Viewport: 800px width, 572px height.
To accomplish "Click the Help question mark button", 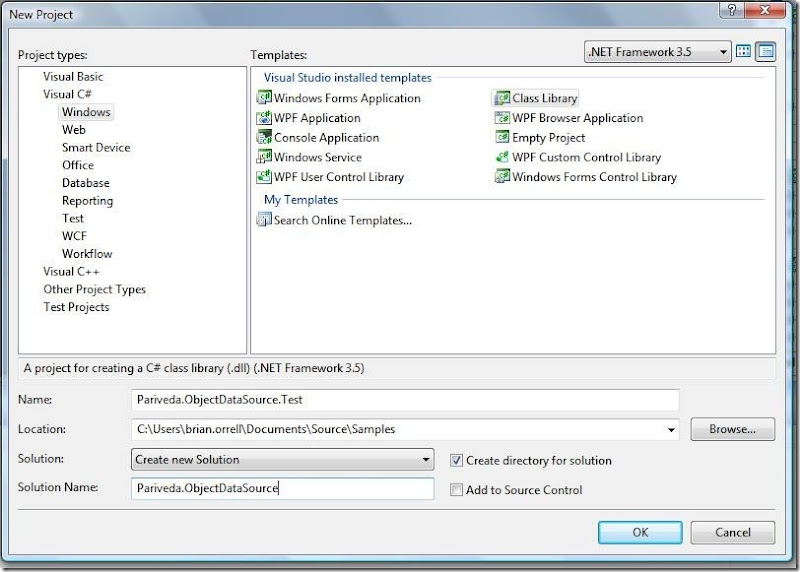I will click(x=732, y=10).
